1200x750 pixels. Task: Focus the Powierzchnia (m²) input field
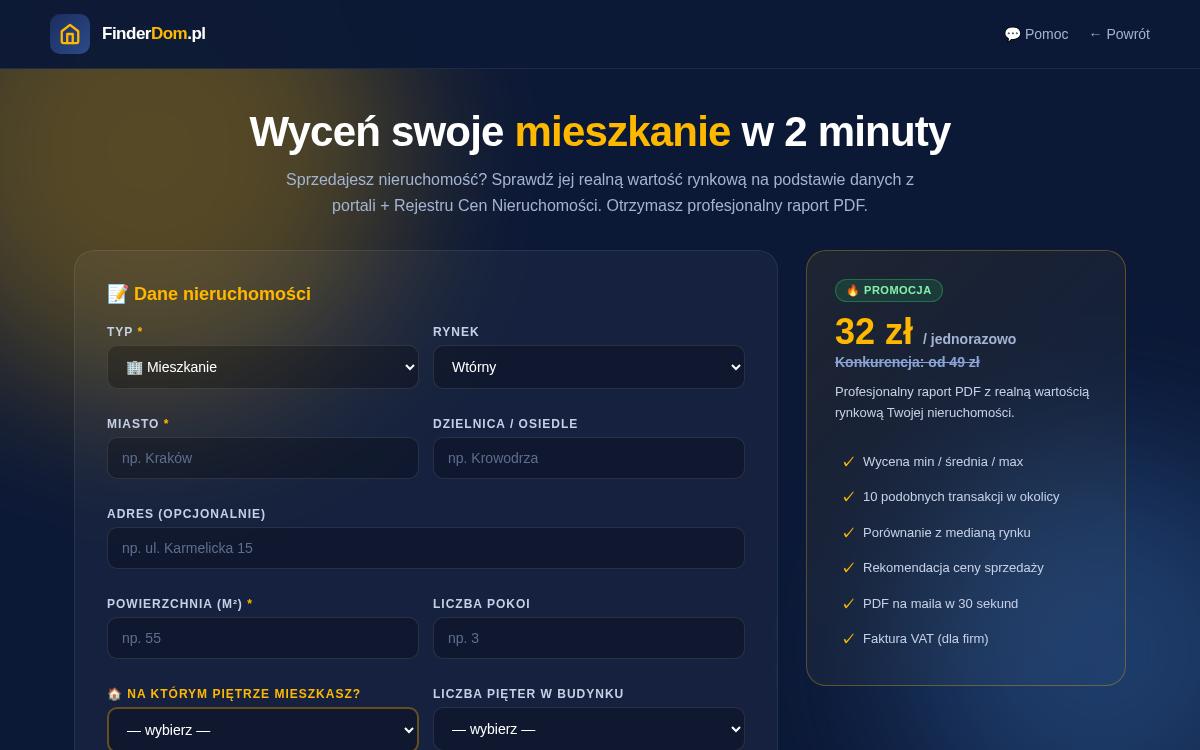click(x=263, y=638)
